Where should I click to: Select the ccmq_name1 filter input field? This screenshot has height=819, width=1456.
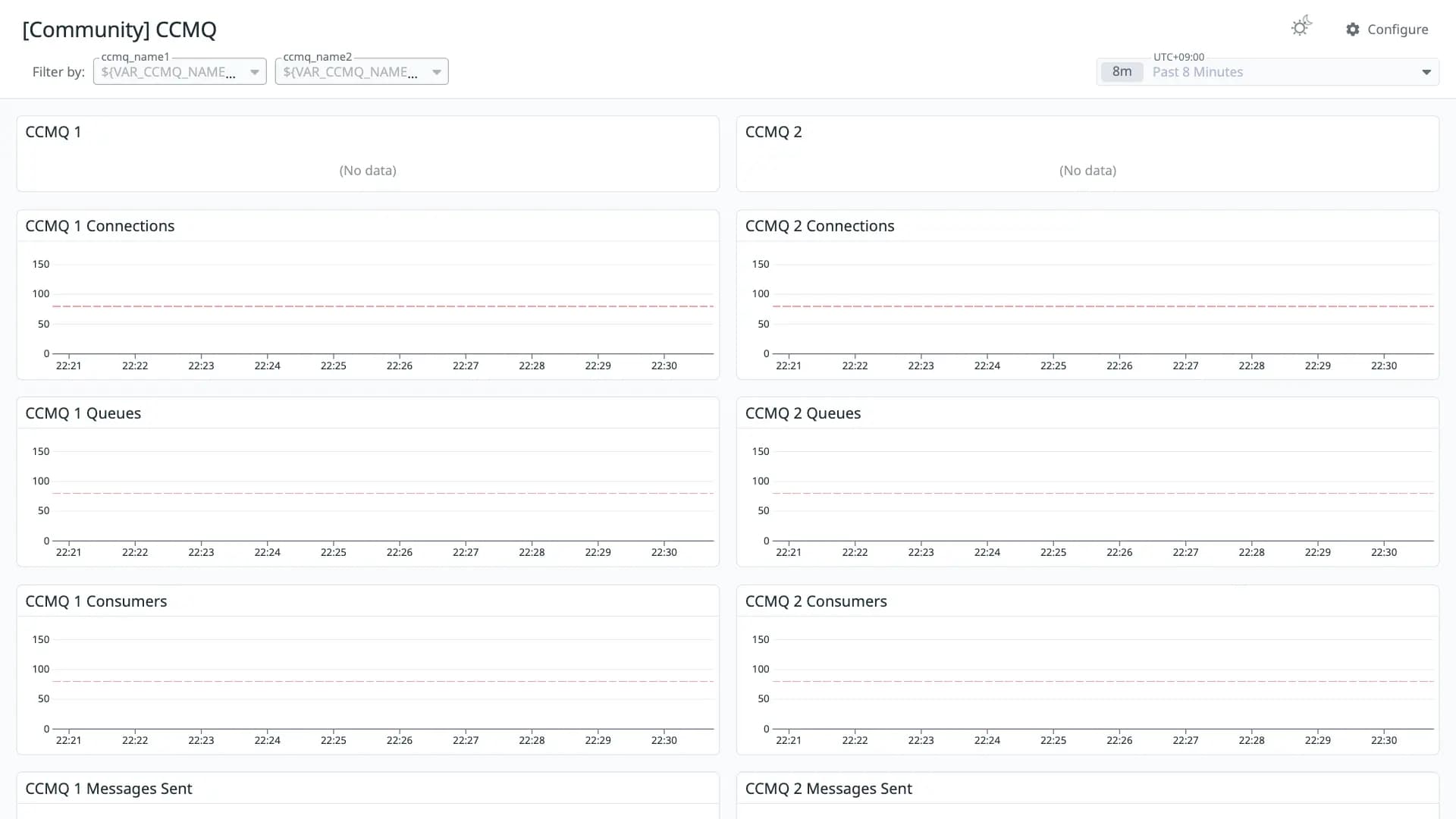[x=180, y=71]
